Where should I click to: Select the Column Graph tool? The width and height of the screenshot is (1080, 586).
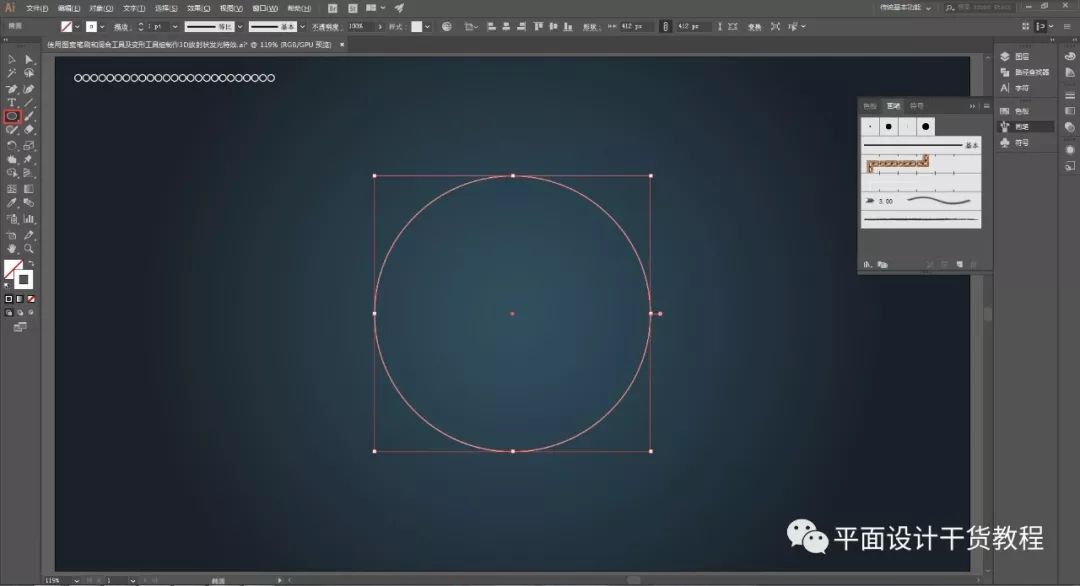click(x=29, y=219)
